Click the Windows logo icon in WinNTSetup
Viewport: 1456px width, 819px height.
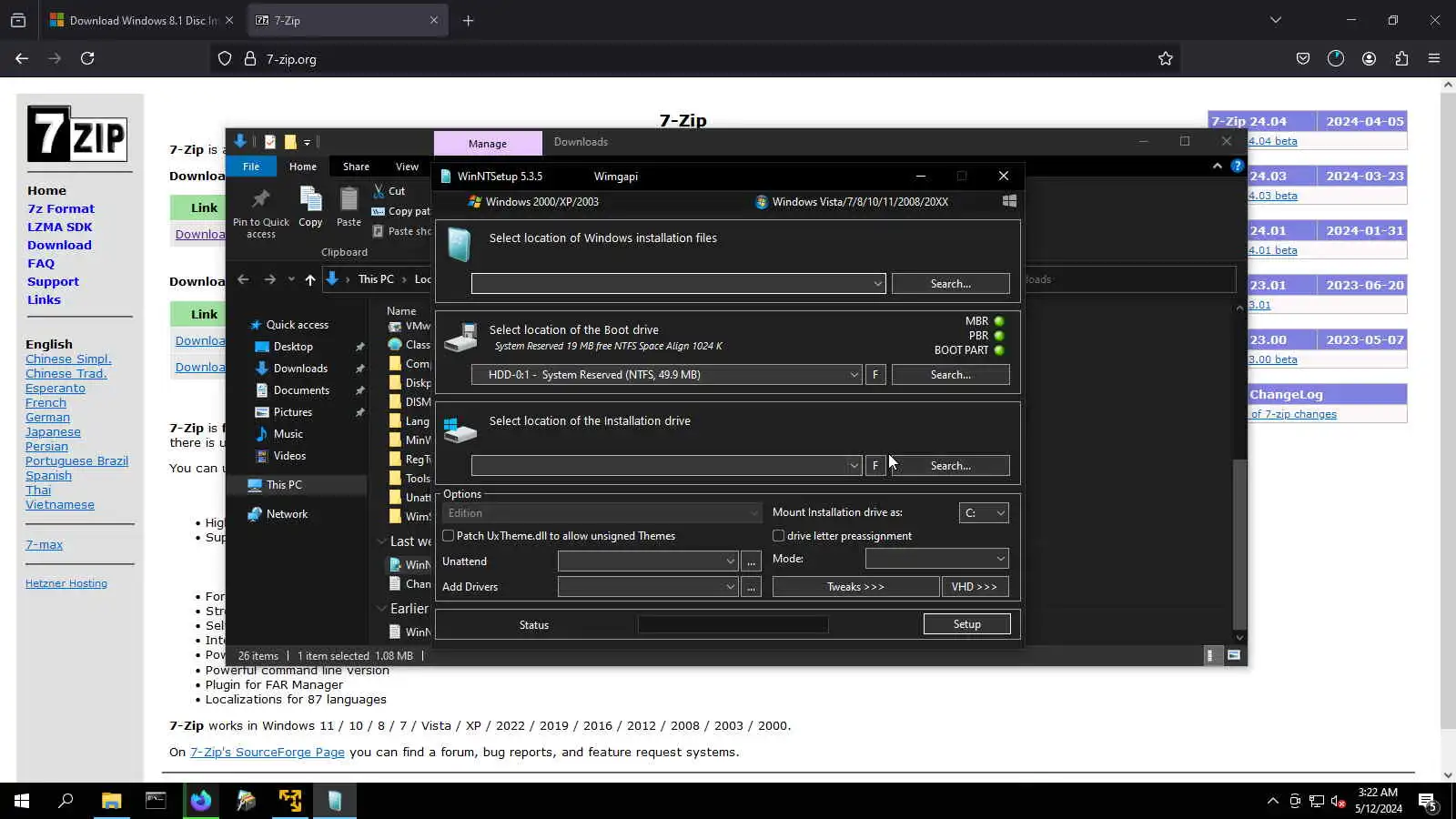[x=1009, y=201]
